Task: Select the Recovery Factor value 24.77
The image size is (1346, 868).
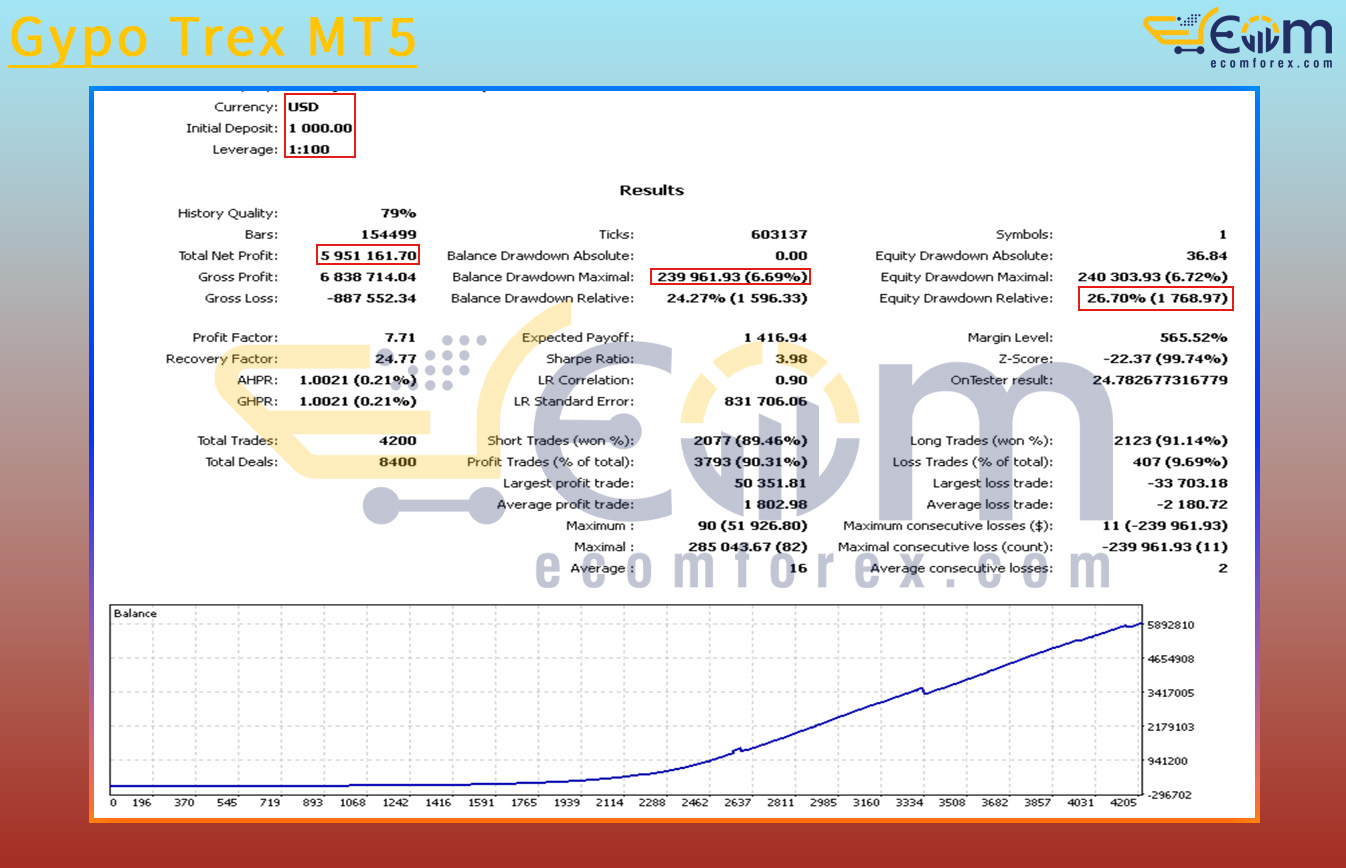Action: [397, 359]
